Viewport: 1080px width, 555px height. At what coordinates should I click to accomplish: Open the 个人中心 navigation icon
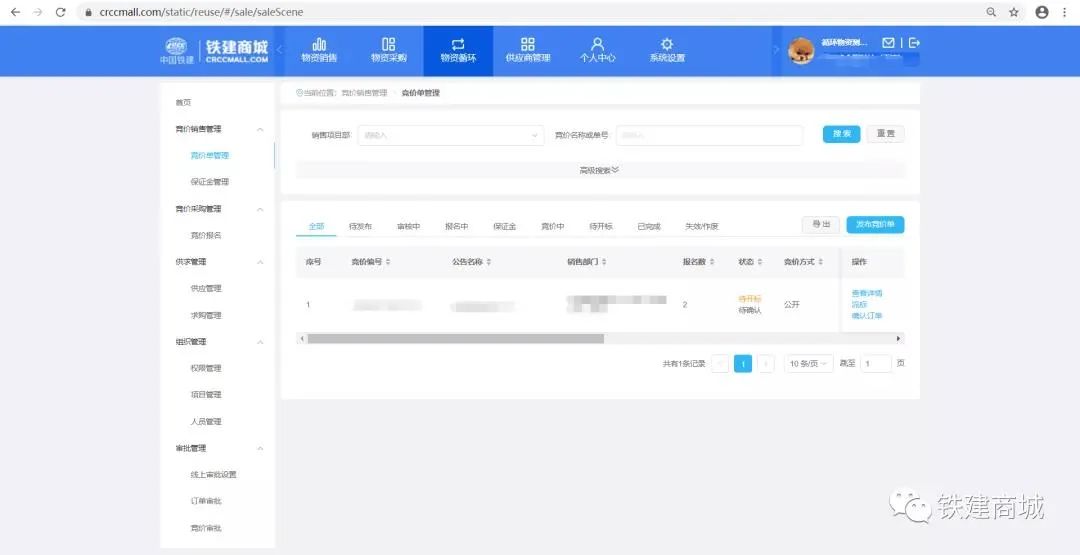tap(597, 44)
